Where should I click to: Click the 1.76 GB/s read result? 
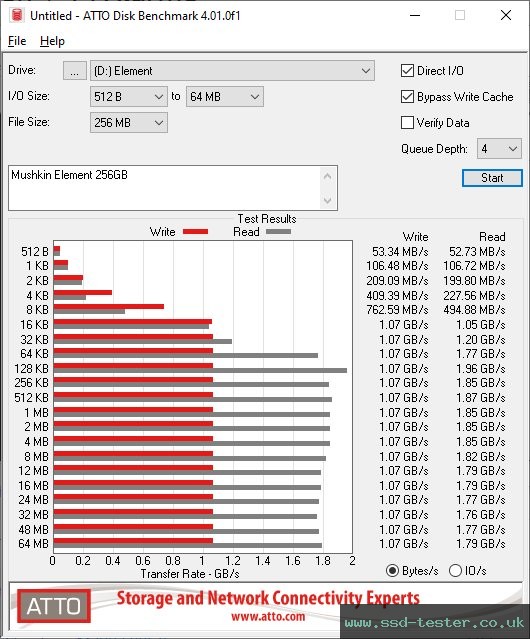point(481,515)
